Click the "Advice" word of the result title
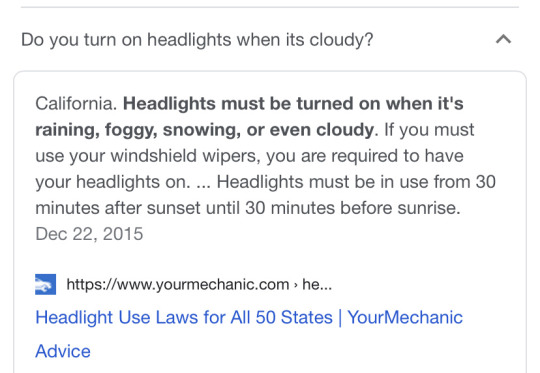The height and width of the screenshot is (373, 540). [63, 351]
